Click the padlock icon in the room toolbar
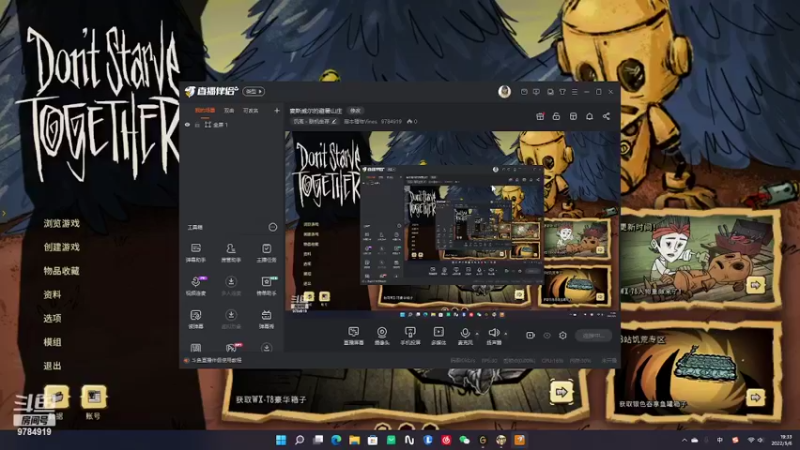800x450 pixels. pos(556,116)
